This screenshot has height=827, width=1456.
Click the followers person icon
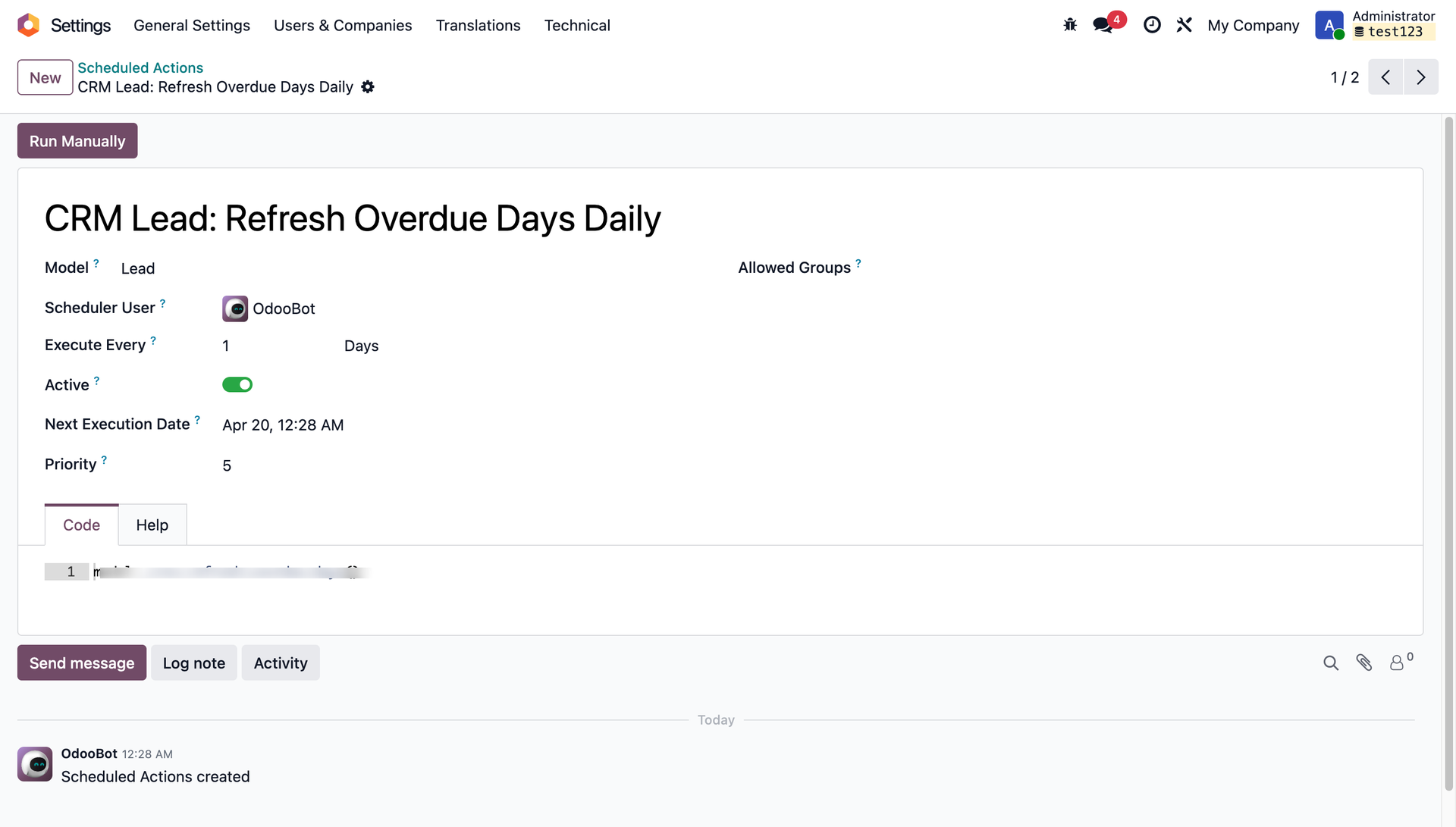click(x=1397, y=663)
